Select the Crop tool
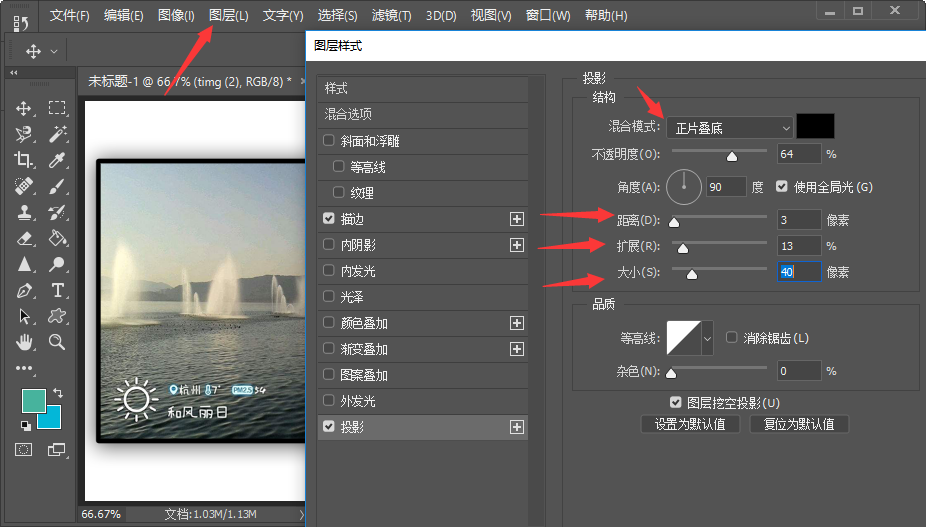This screenshot has width=926, height=527. tap(24, 160)
